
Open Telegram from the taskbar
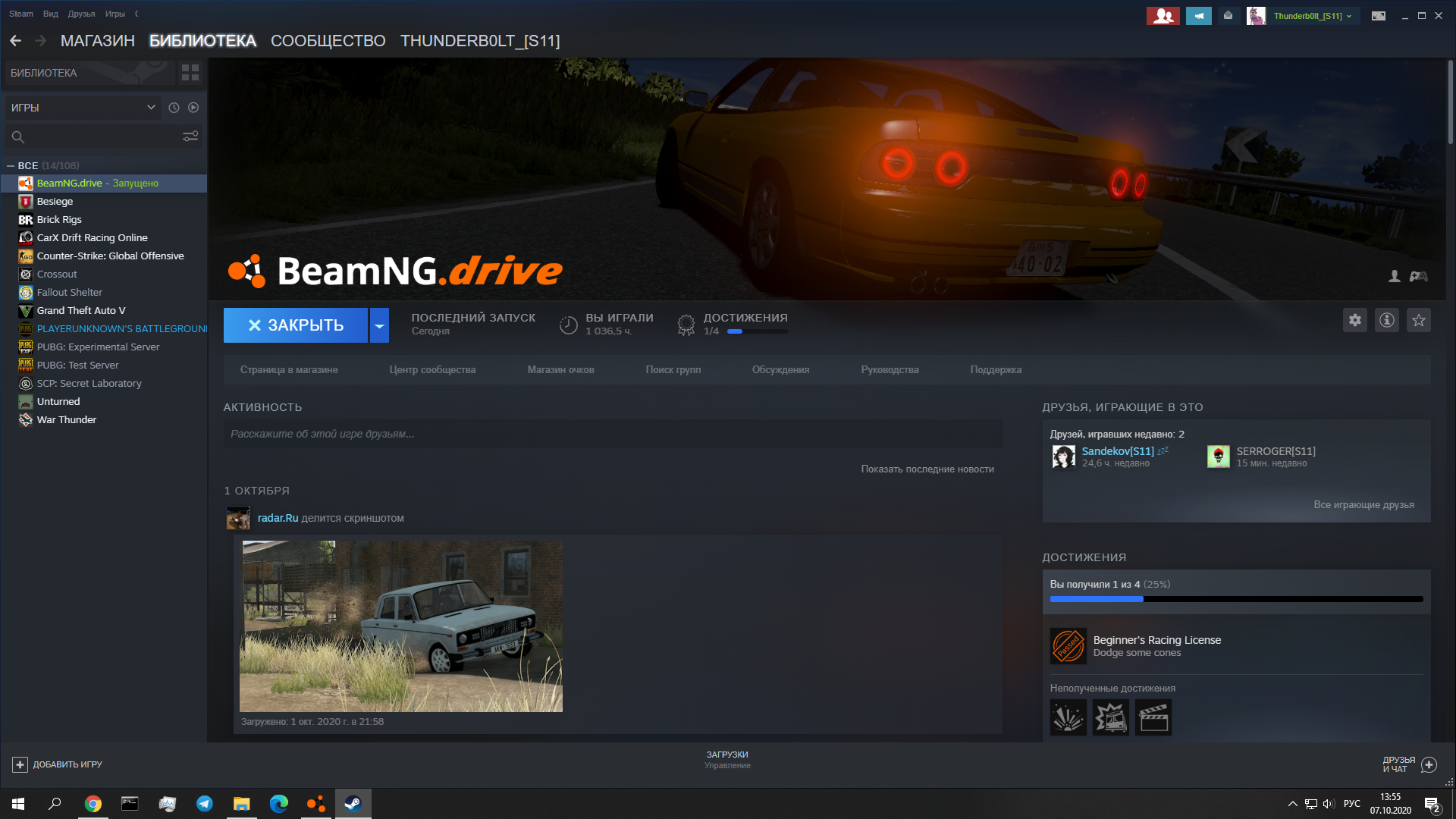[205, 804]
